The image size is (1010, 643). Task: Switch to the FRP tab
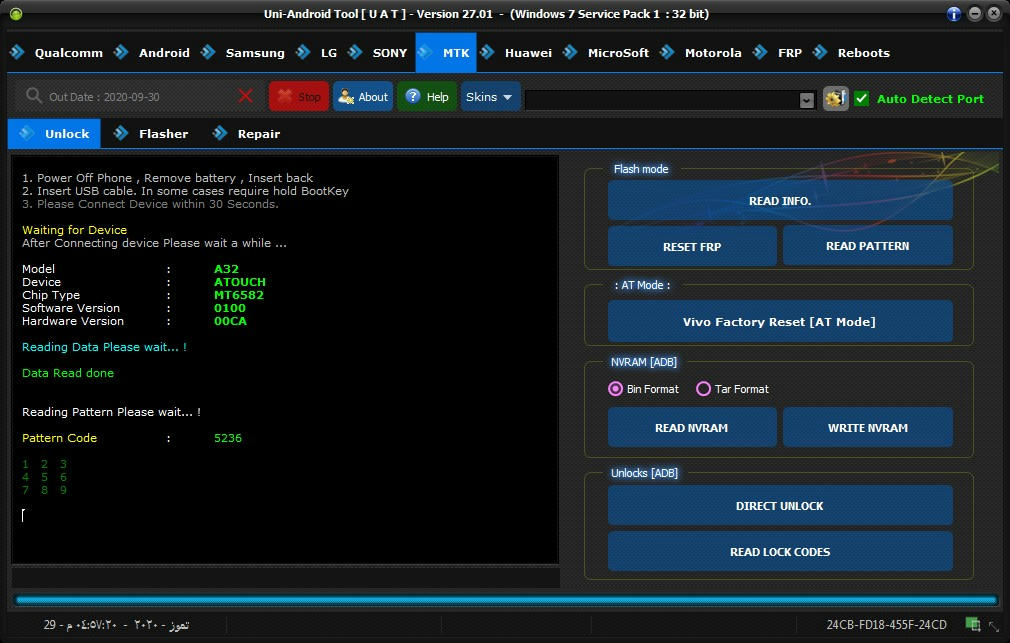(x=778, y=53)
